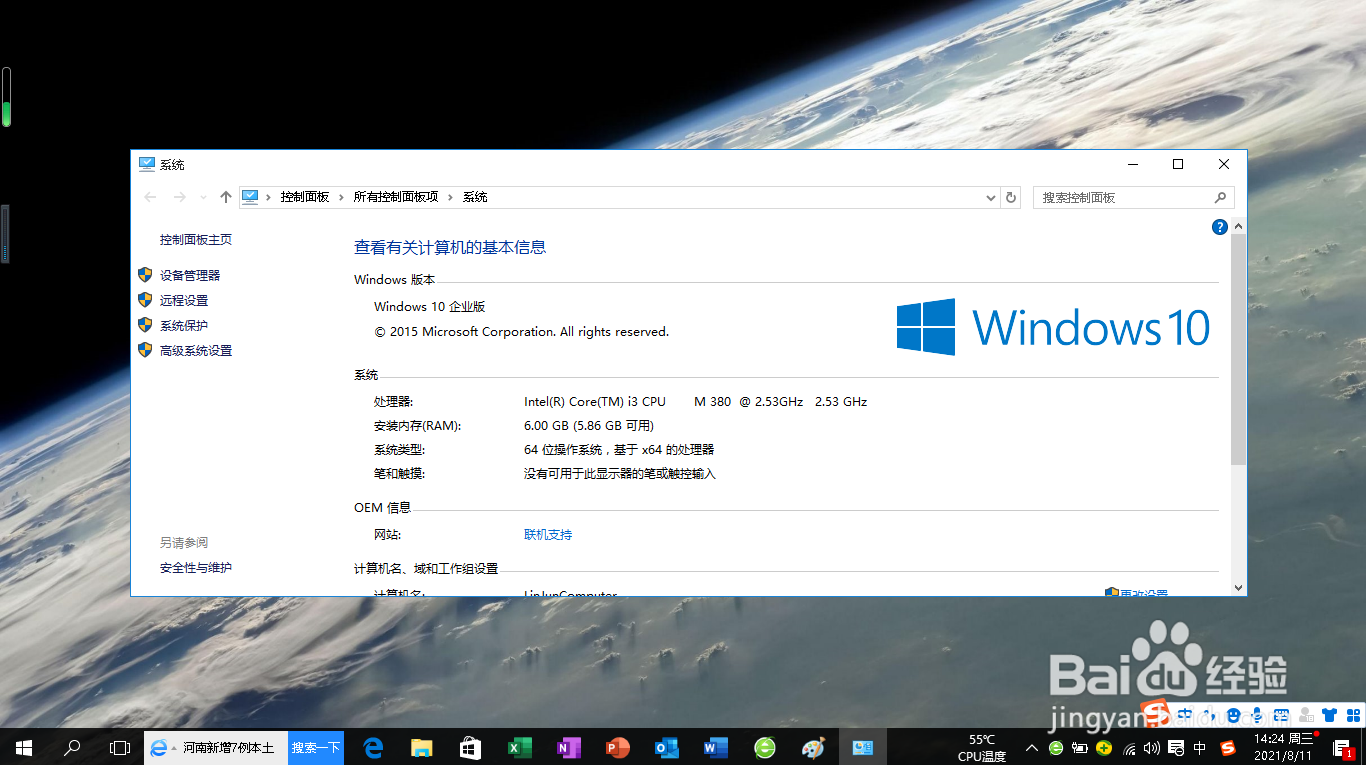Open 控制面板主页 link

(196, 240)
